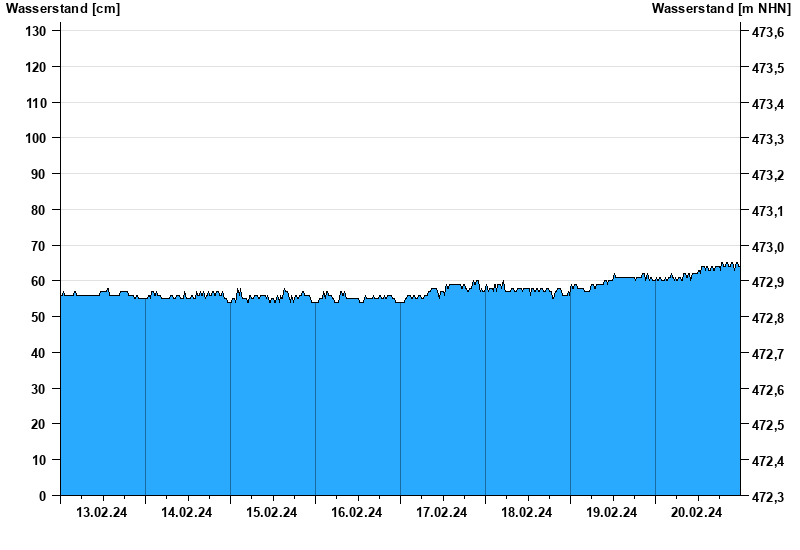Pick the date label 16.02.24

[357, 512]
